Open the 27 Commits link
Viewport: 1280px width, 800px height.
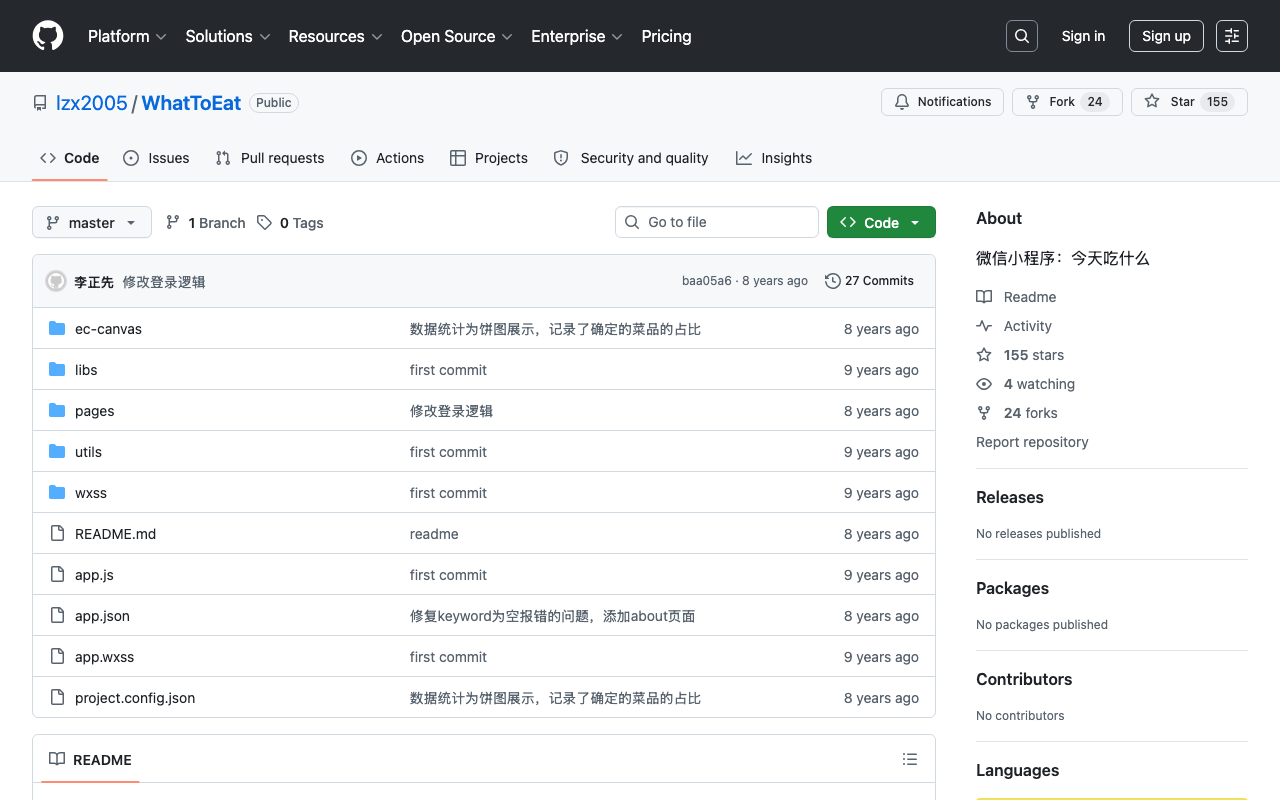click(869, 281)
